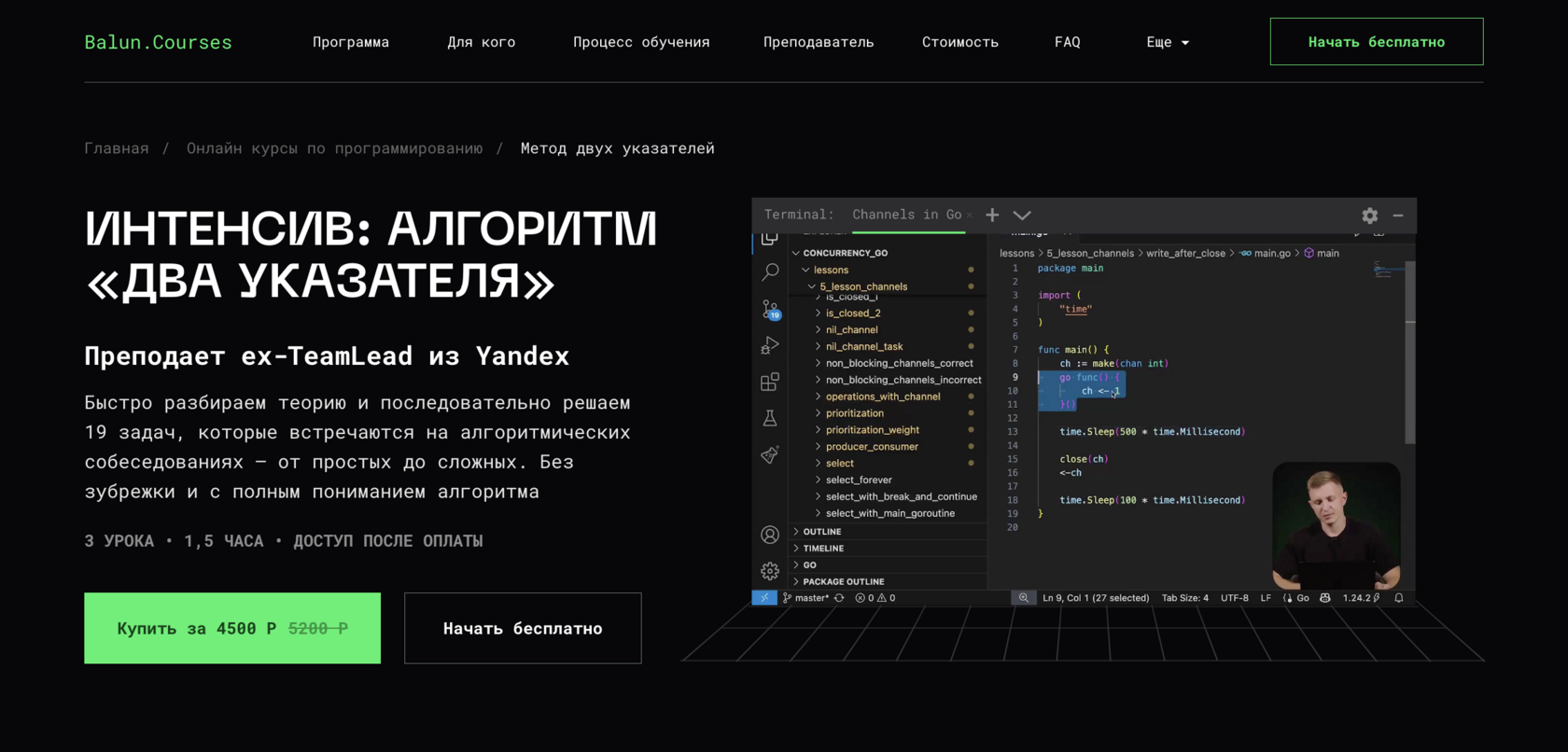Screen dimensions: 1568x752
Task: Click the Balun.Courses logo link
Action: (158, 42)
